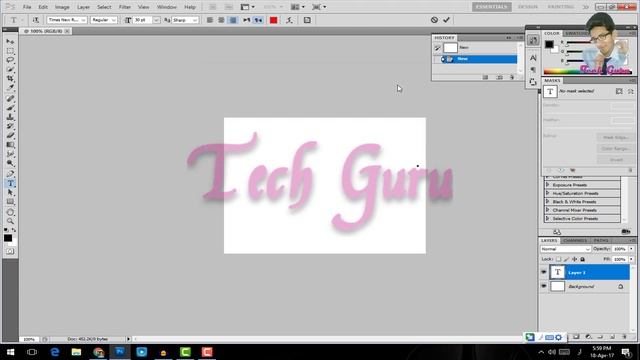
Task: Create new snapshot from the History panel
Action: click(x=500, y=77)
